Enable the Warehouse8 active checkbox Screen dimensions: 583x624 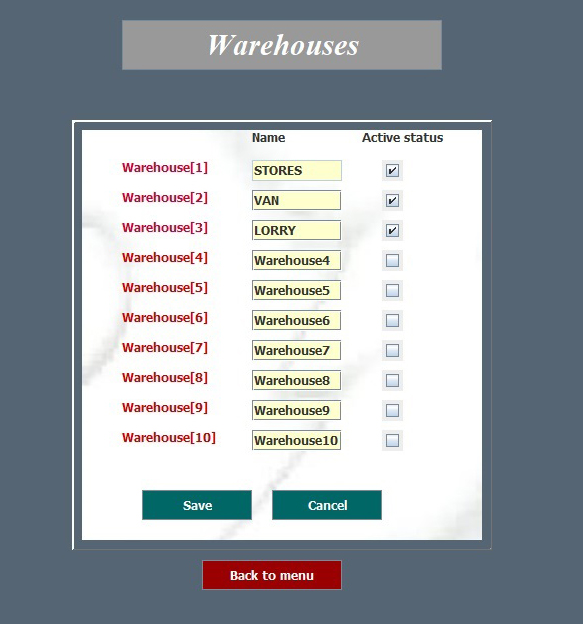pyautogui.click(x=392, y=380)
